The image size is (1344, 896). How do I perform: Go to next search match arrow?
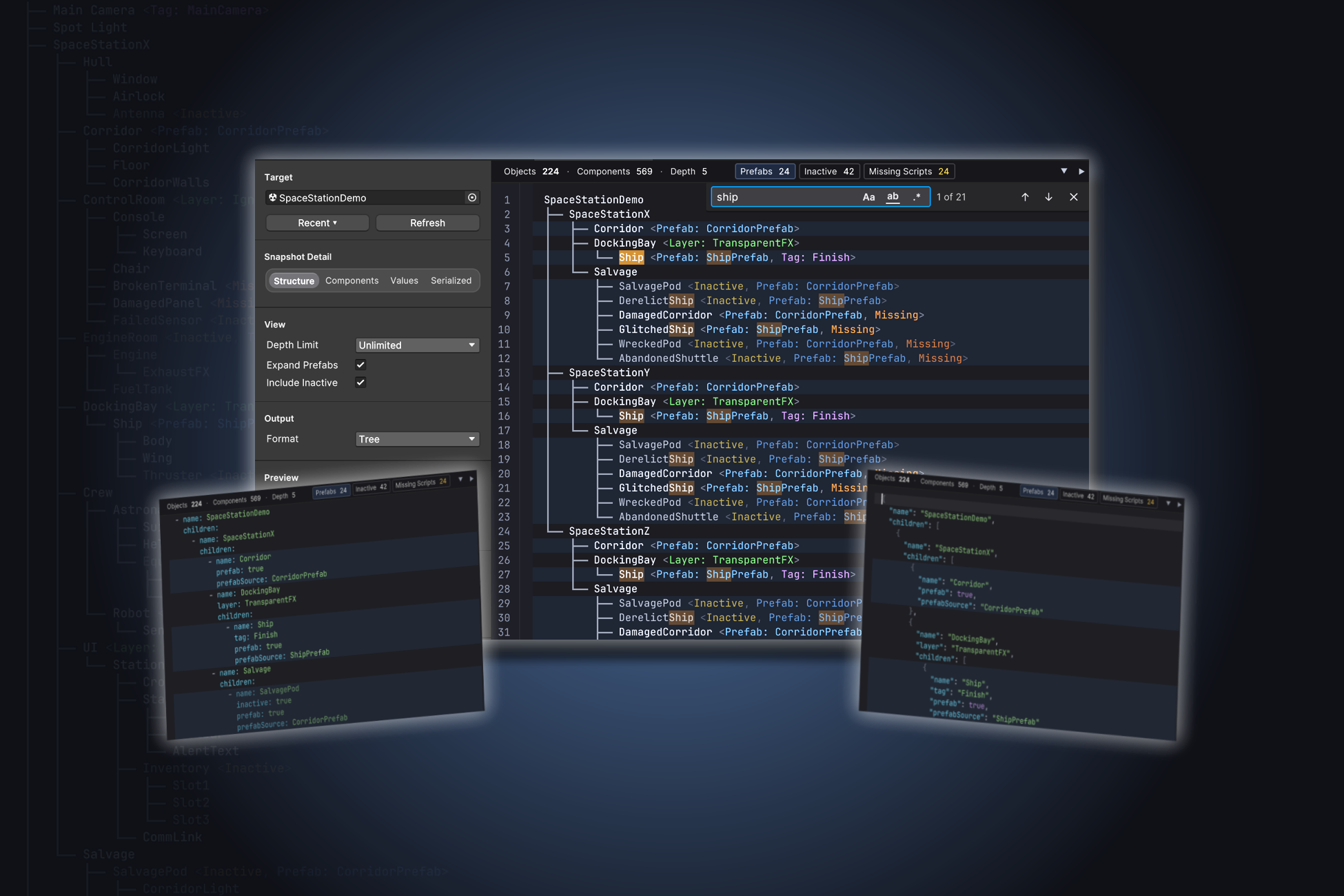click(1048, 197)
